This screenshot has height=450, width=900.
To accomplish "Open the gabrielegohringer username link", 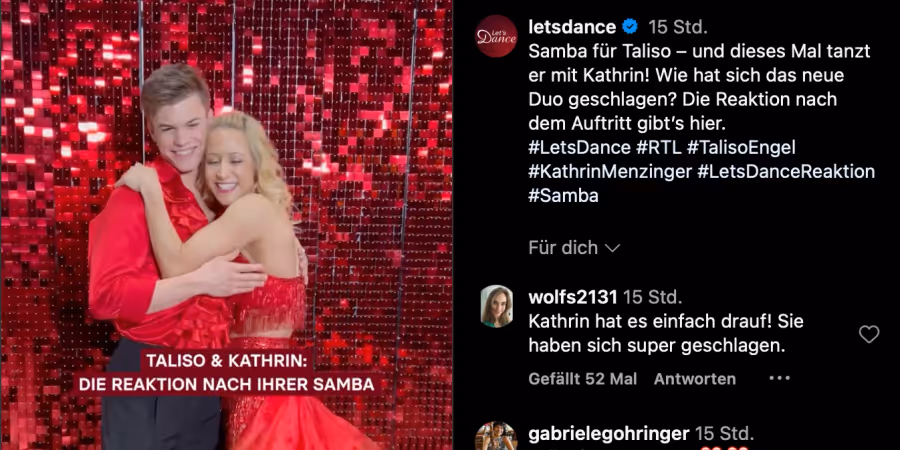I will 609,433.
